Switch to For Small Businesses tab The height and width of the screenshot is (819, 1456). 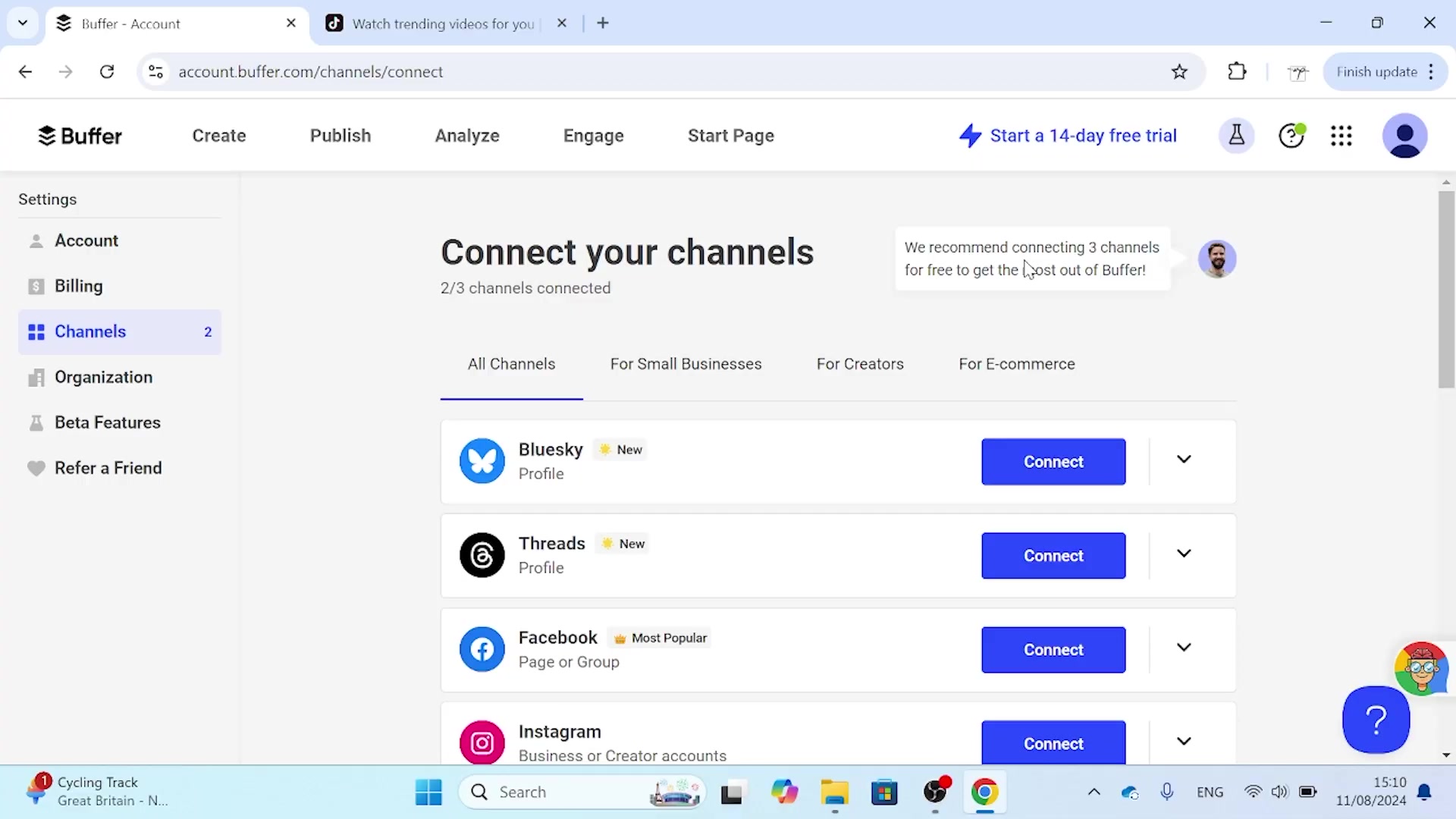pyautogui.click(x=686, y=364)
